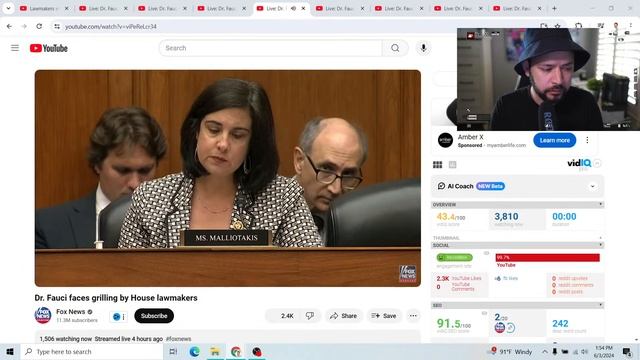Show hidden system tray icons chevron
The image size is (640, 360).
[545, 351]
